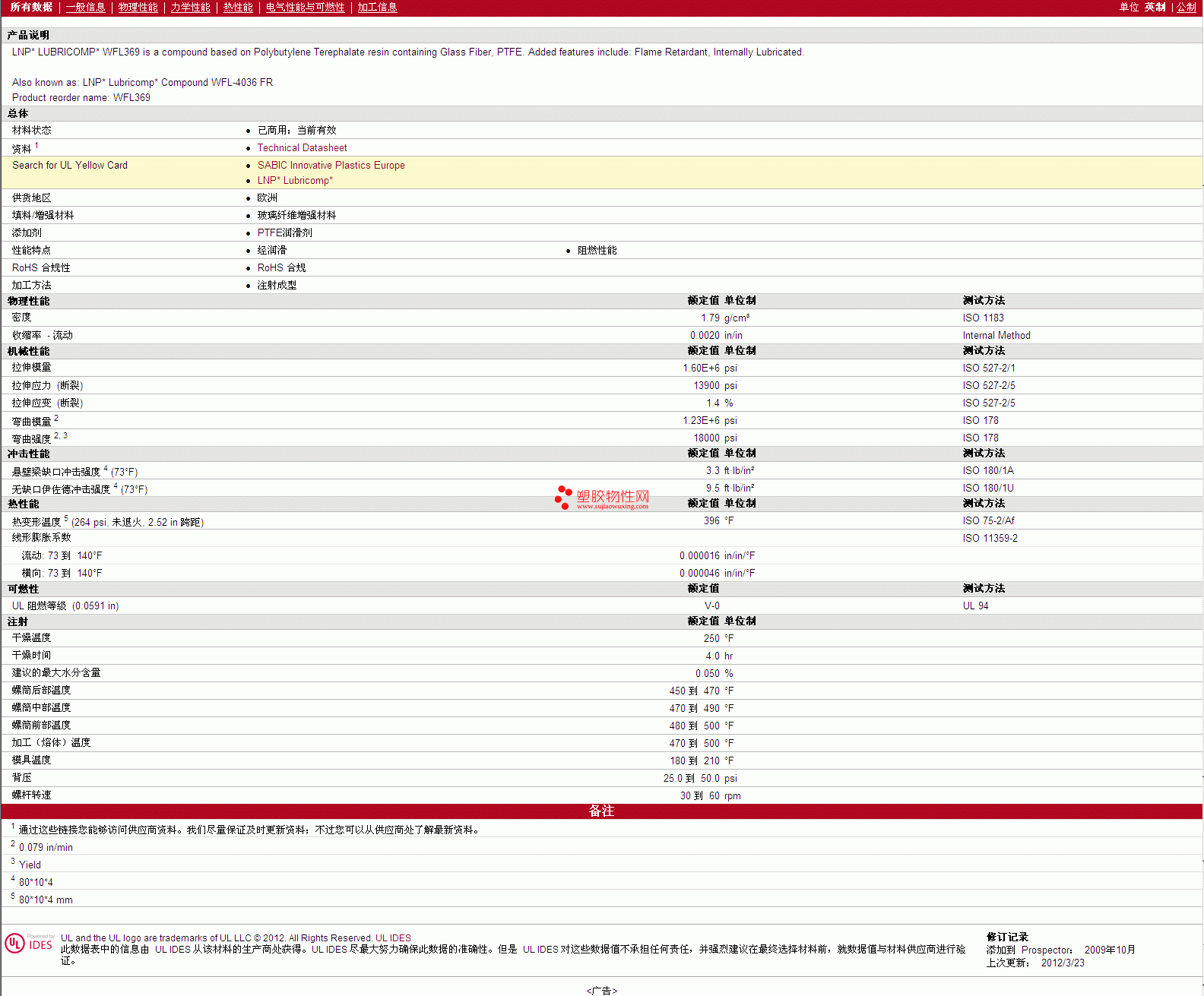This screenshot has height=996, width=1204.
Task: Click ISO 75-2/Af test method
Action: click(988, 521)
